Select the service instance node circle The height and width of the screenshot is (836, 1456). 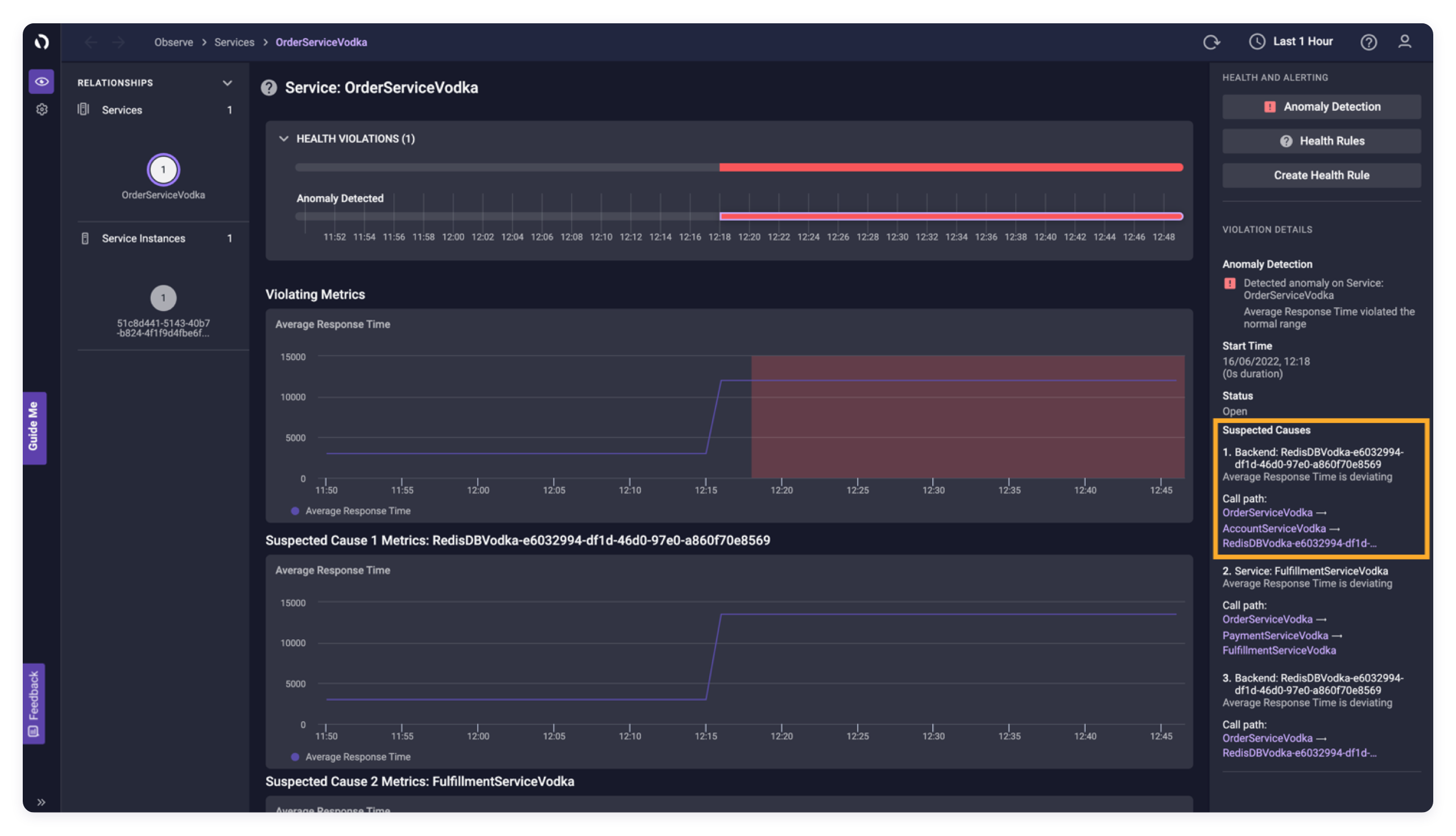tap(163, 298)
